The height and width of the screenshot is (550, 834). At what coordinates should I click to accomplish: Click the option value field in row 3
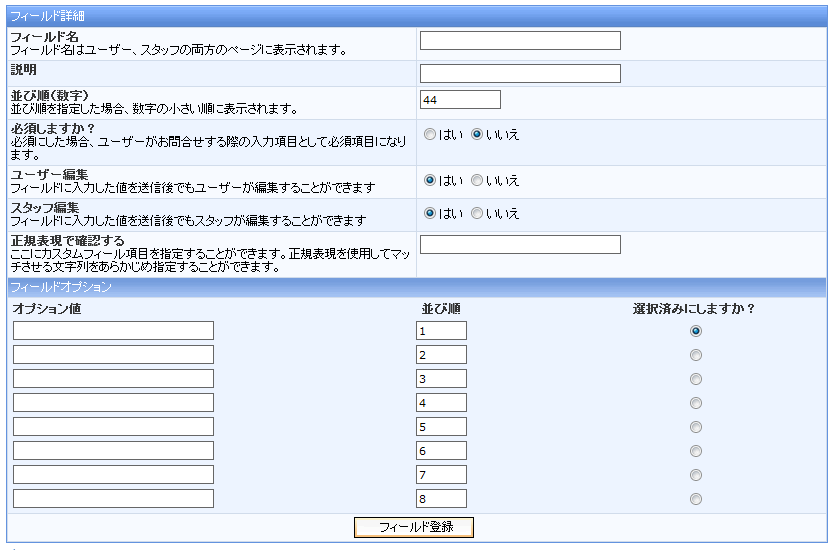click(113, 378)
